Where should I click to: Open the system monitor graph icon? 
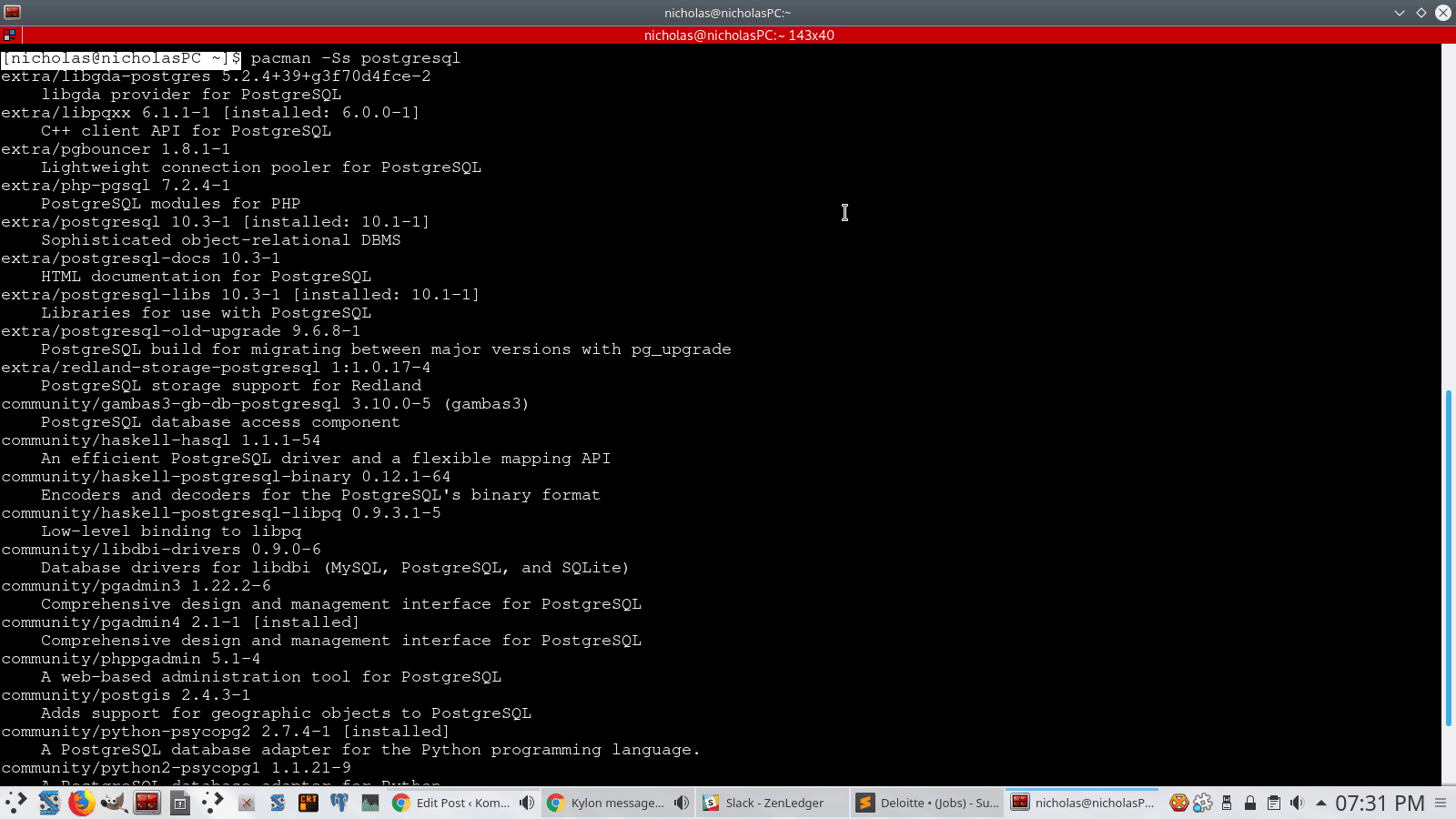pyautogui.click(x=370, y=803)
